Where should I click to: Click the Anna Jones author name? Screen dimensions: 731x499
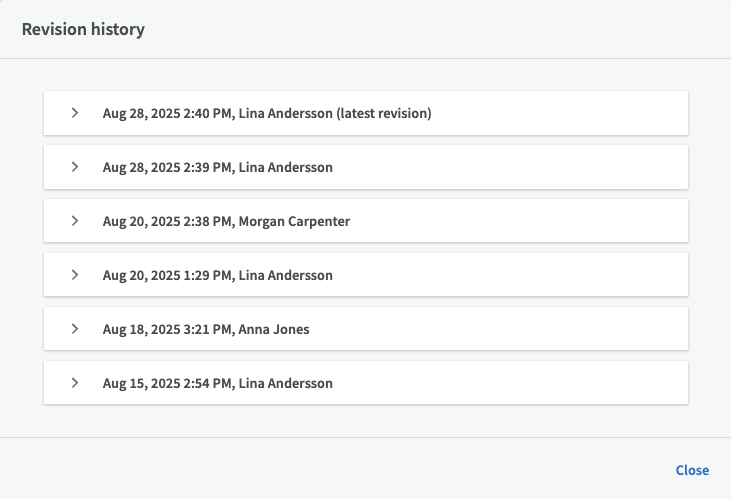coord(274,329)
